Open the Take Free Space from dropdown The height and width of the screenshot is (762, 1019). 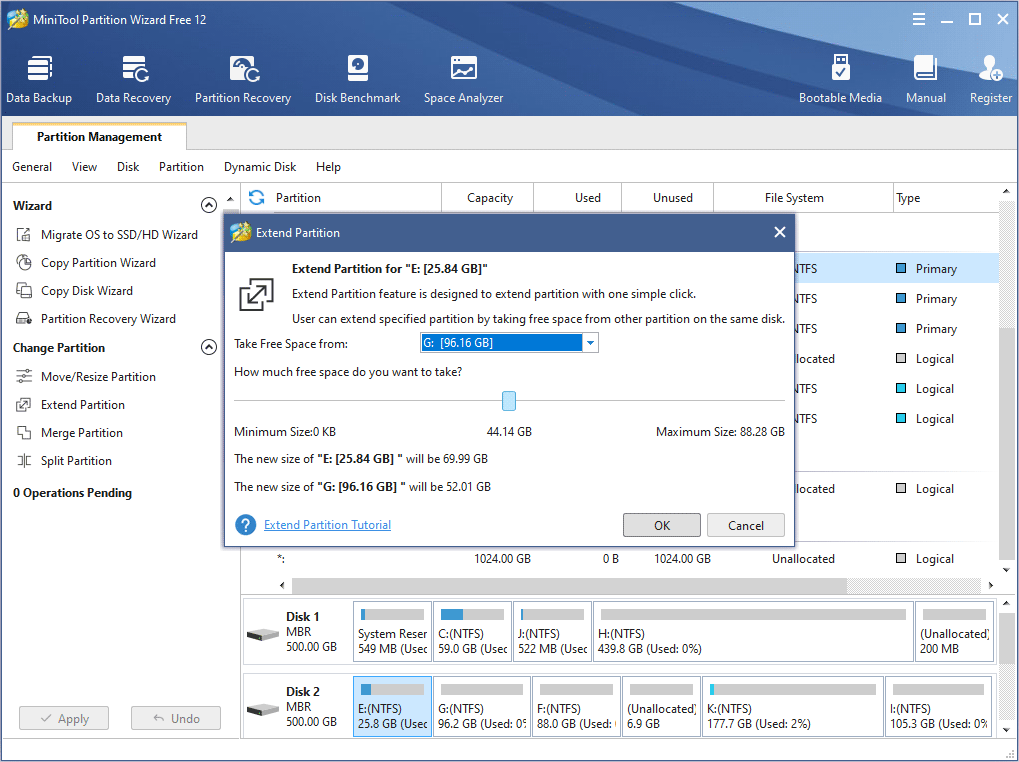pyautogui.click(x=590, y=343)
